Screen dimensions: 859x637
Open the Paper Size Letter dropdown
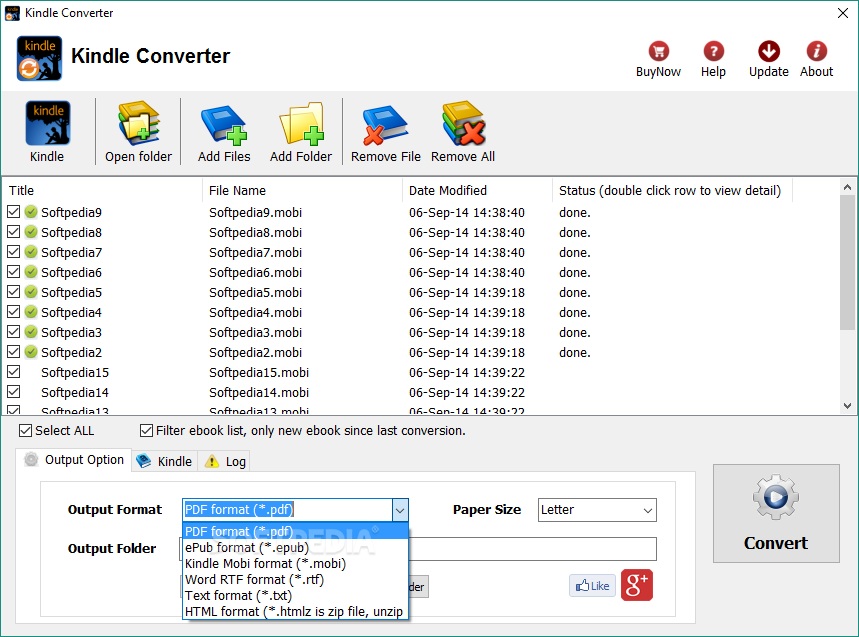pos(597,510)
